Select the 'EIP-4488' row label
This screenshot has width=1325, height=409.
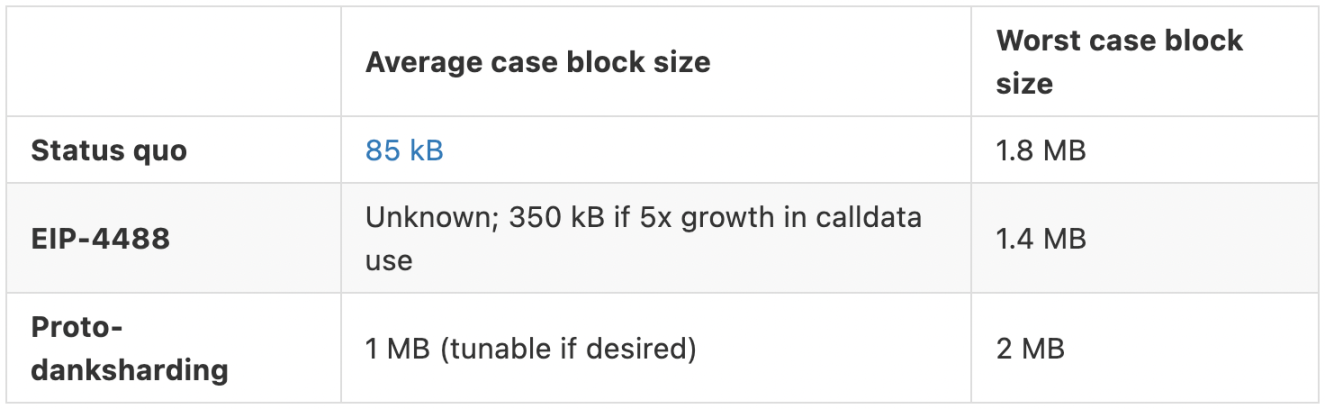tap(100, 239)
